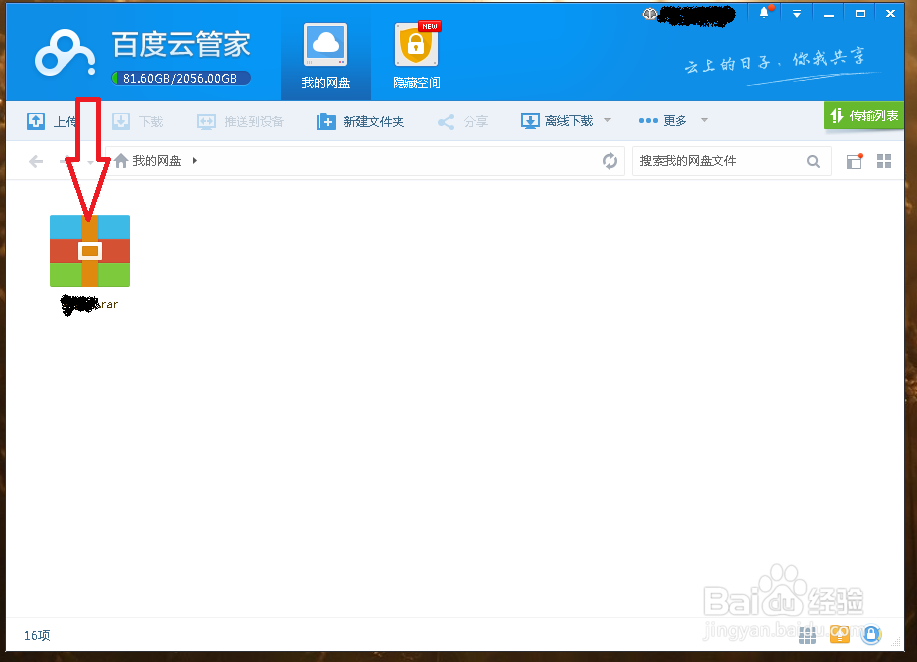Click the blue lock status icon
The image size is (917, 662).
click(871, 634)
